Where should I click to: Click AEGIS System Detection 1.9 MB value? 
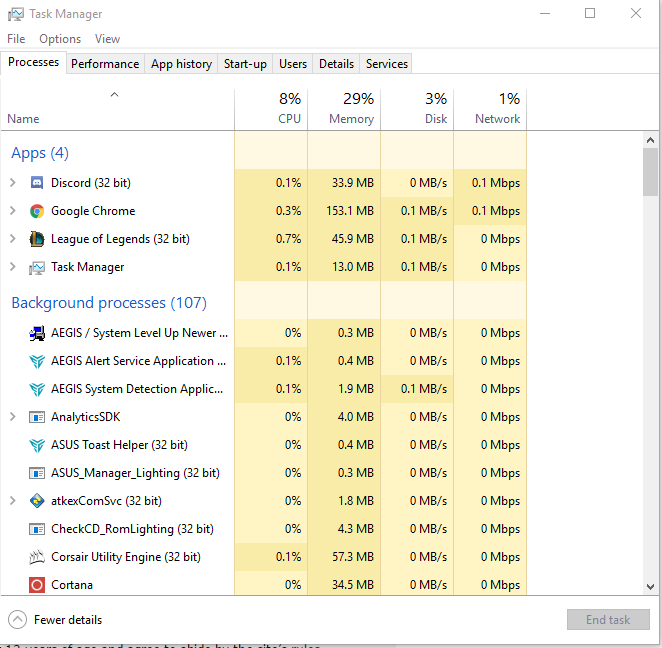pos(356,389)
